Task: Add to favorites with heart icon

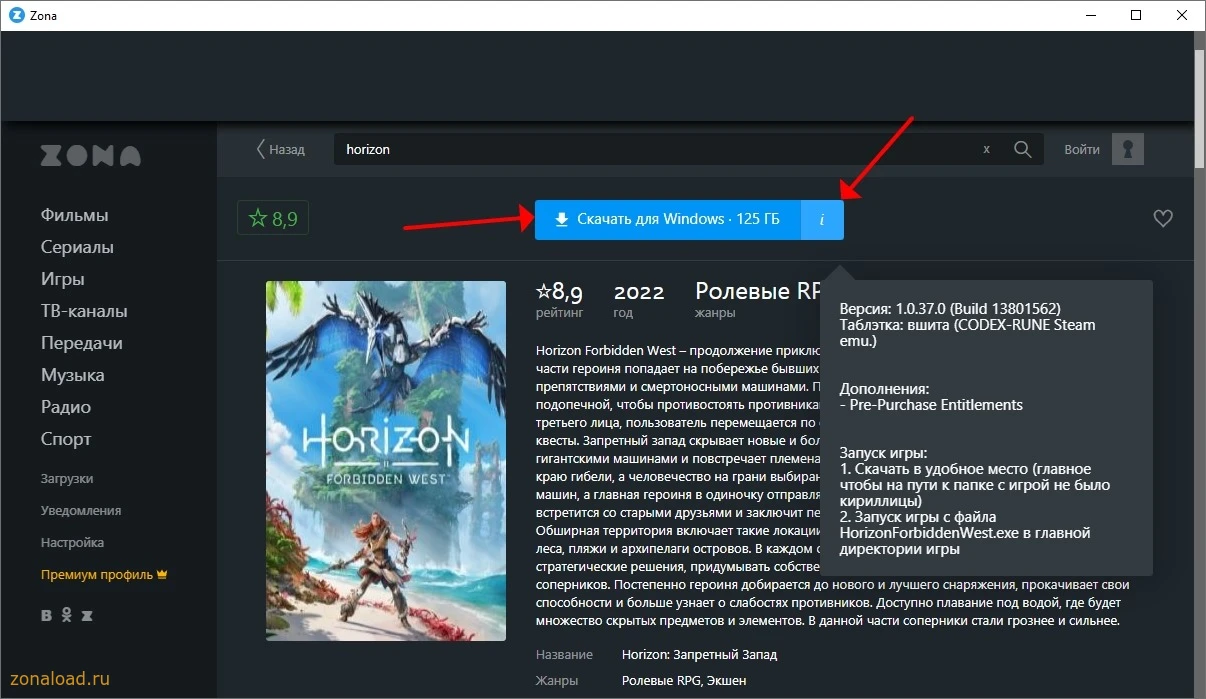Action: (x=1162, y=218)
